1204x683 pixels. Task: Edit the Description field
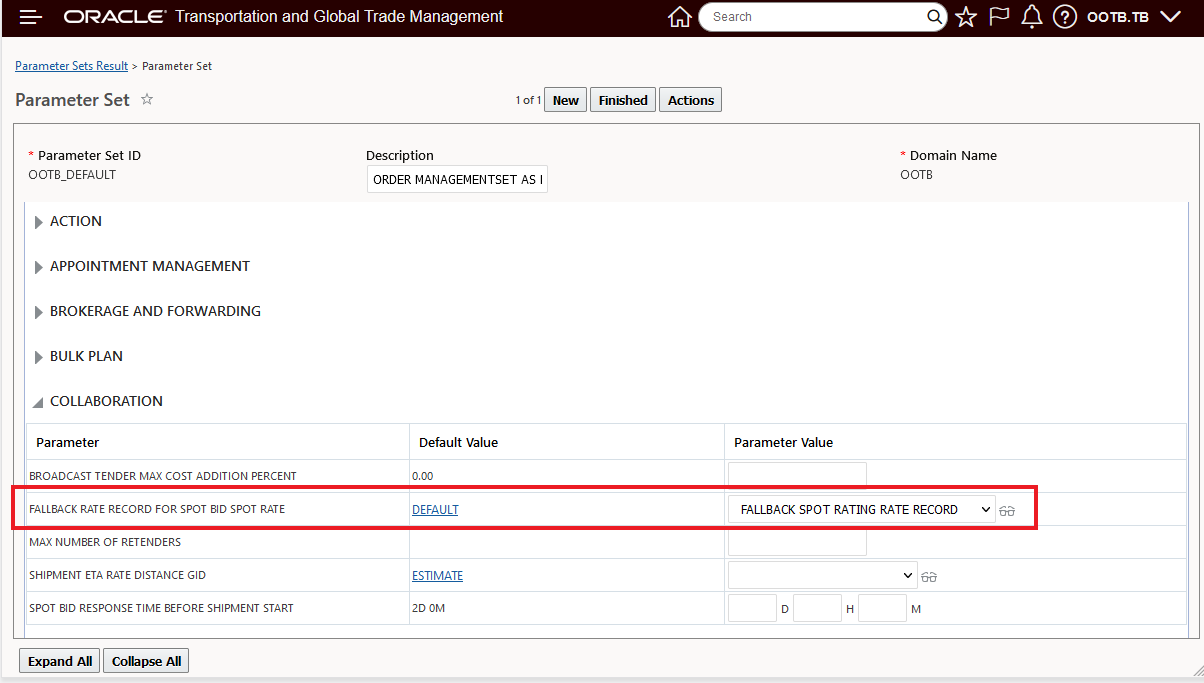457,180
